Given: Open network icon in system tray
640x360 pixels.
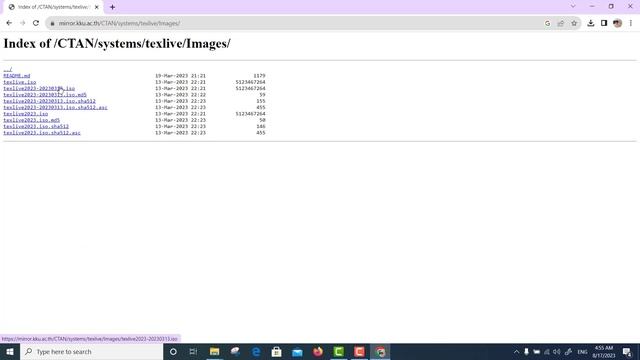Looking at the screenshot, I should [547, 352].
